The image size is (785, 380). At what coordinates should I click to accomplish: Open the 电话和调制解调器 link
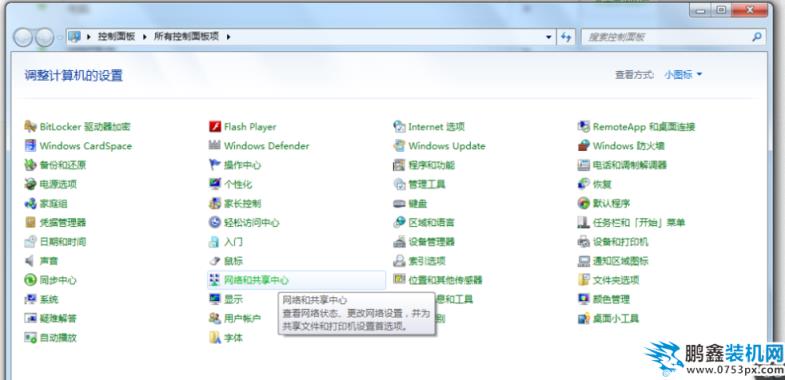pos(630,165)
